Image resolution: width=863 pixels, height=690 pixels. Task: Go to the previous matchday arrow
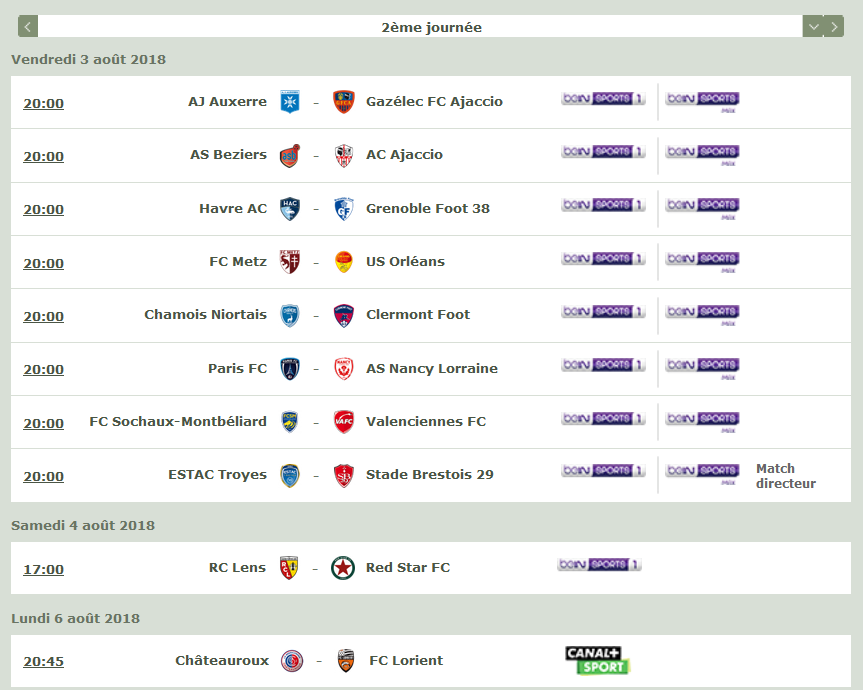(x=28, y=27)
